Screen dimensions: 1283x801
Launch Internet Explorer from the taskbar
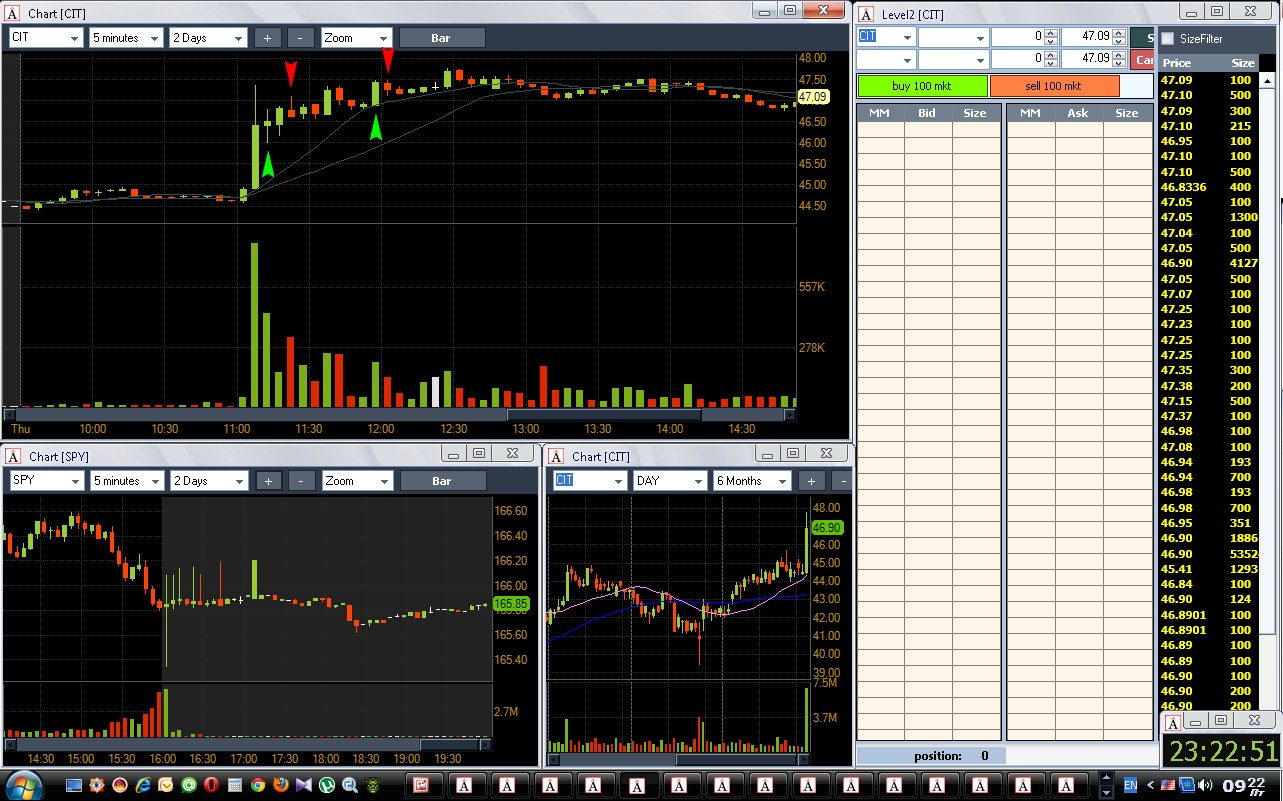144,785
